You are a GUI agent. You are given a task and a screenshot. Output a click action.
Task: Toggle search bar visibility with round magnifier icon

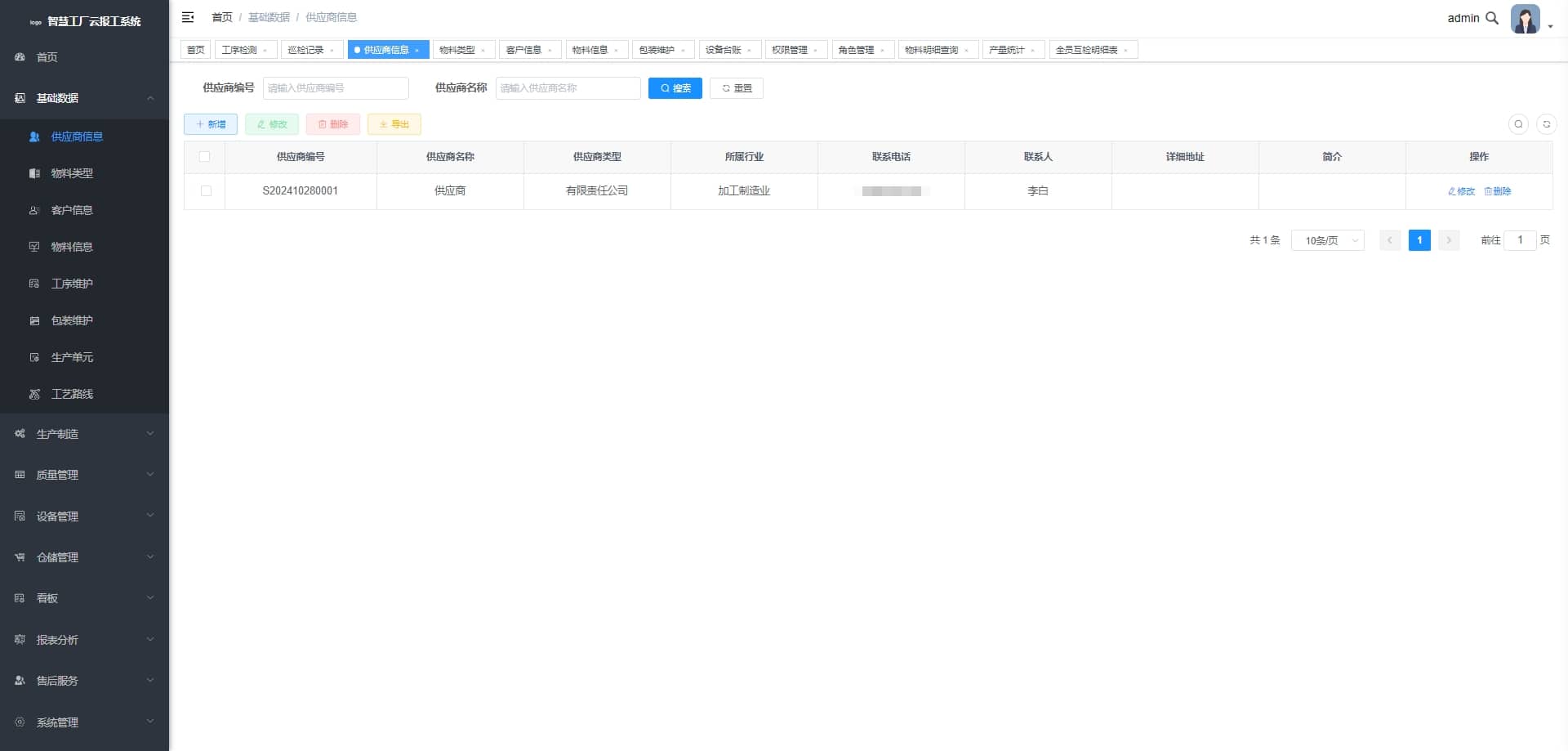[1518, 124]
